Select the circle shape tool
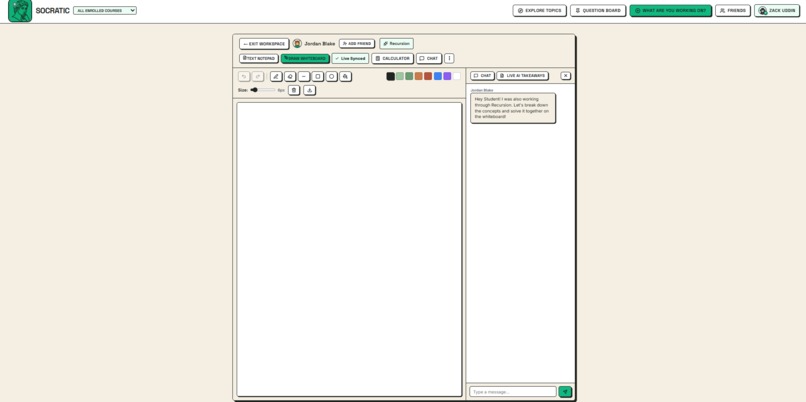 [x=332, y=77]
